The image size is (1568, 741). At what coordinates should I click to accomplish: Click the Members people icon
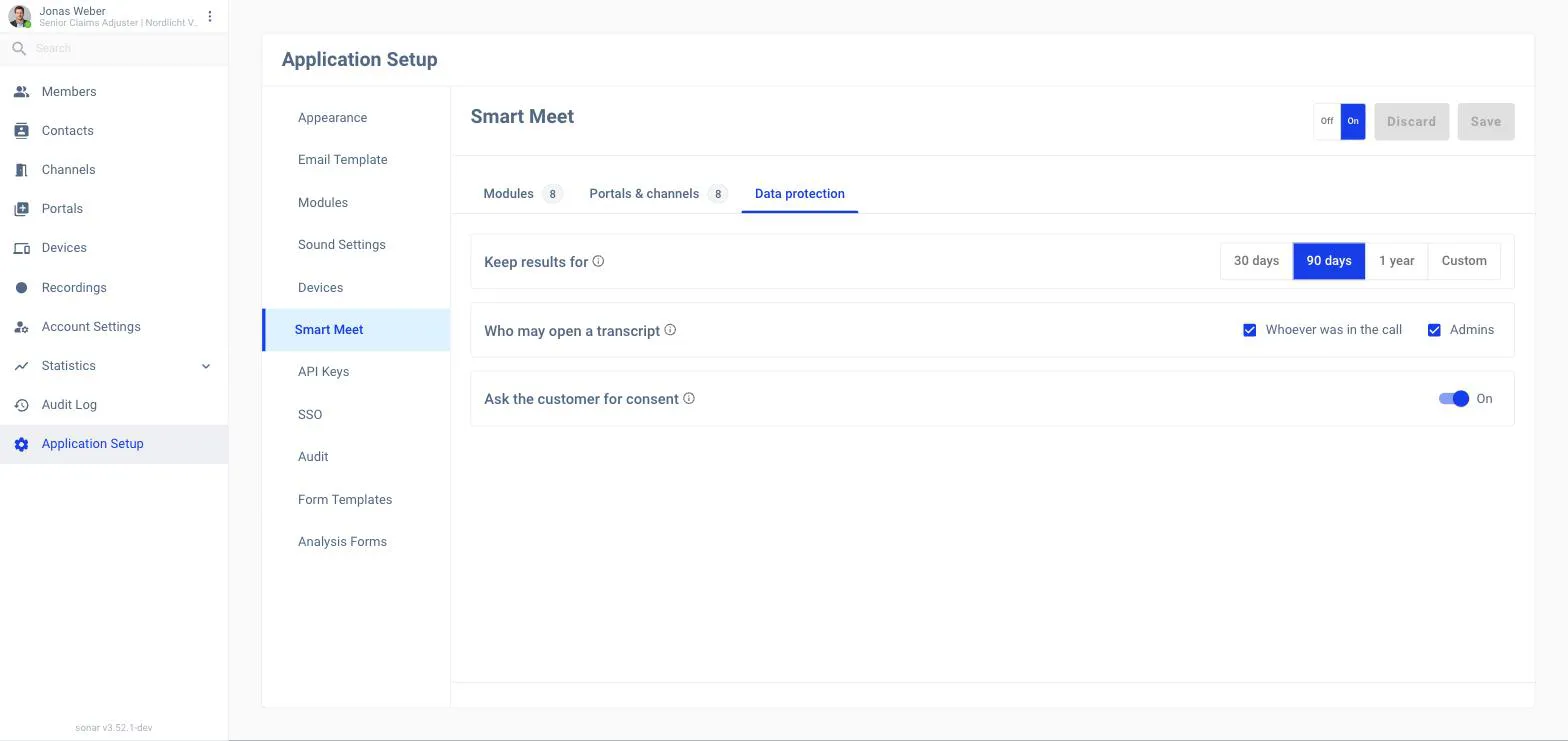(x=21, y=92)
